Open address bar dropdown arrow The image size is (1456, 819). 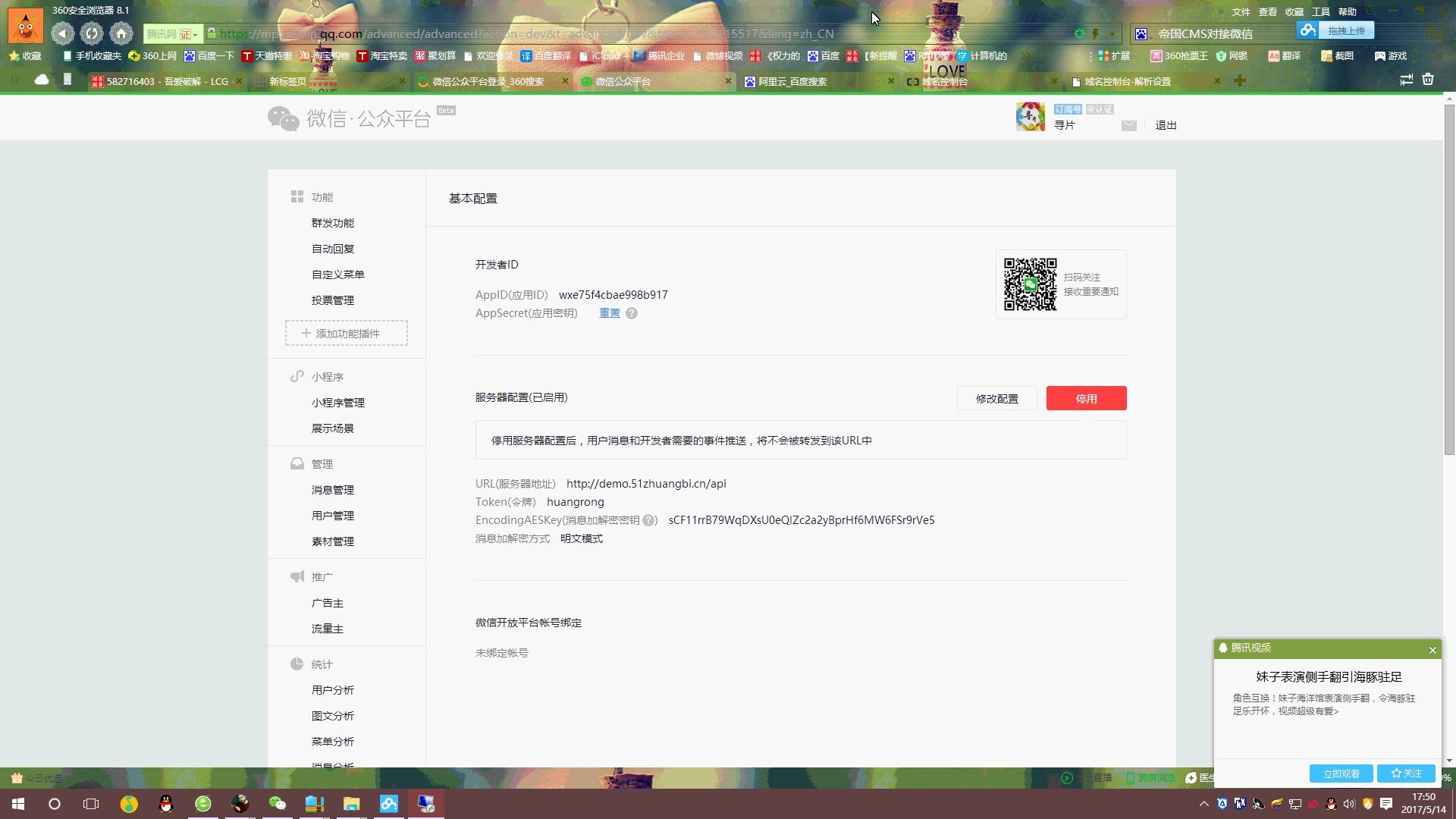coord(1112,34)
